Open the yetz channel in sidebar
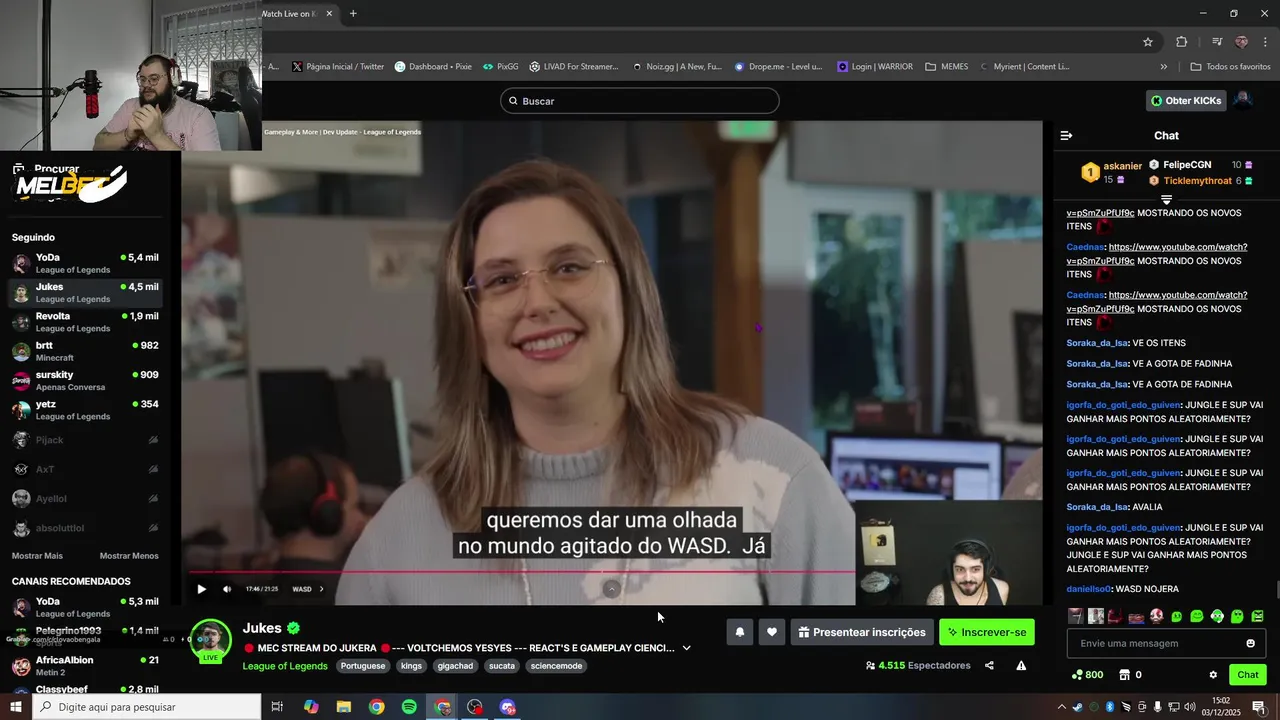 pyautogui.click(x=85, y=410)
